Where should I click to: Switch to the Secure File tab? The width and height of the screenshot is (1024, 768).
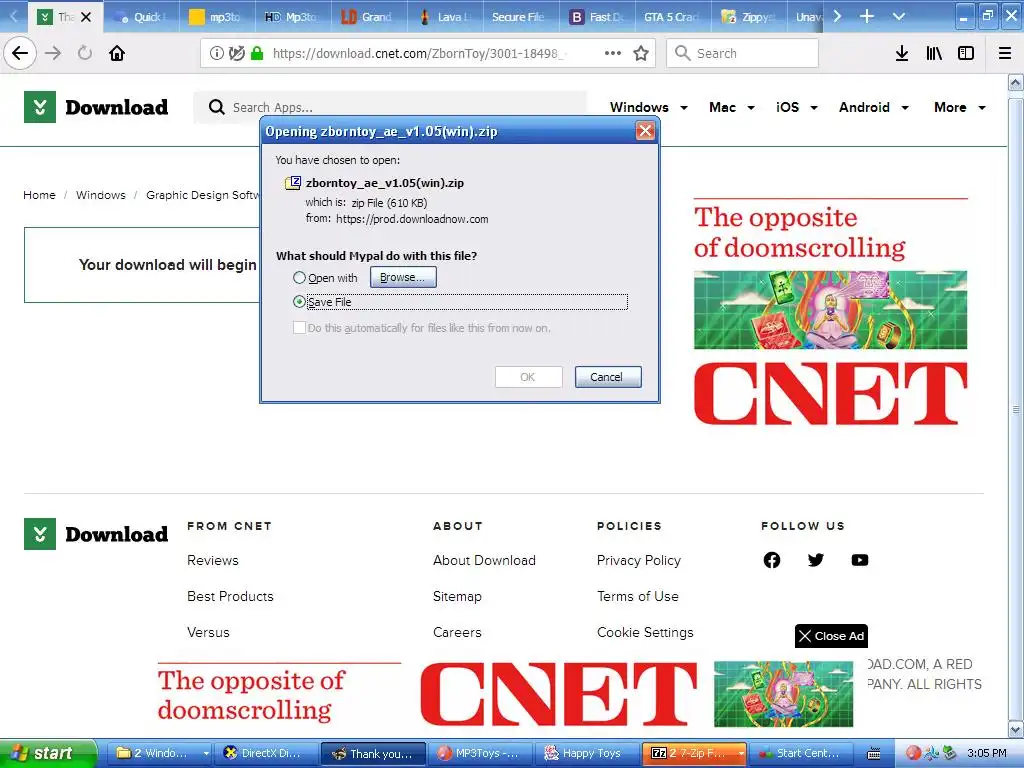(x=518, y=17)
